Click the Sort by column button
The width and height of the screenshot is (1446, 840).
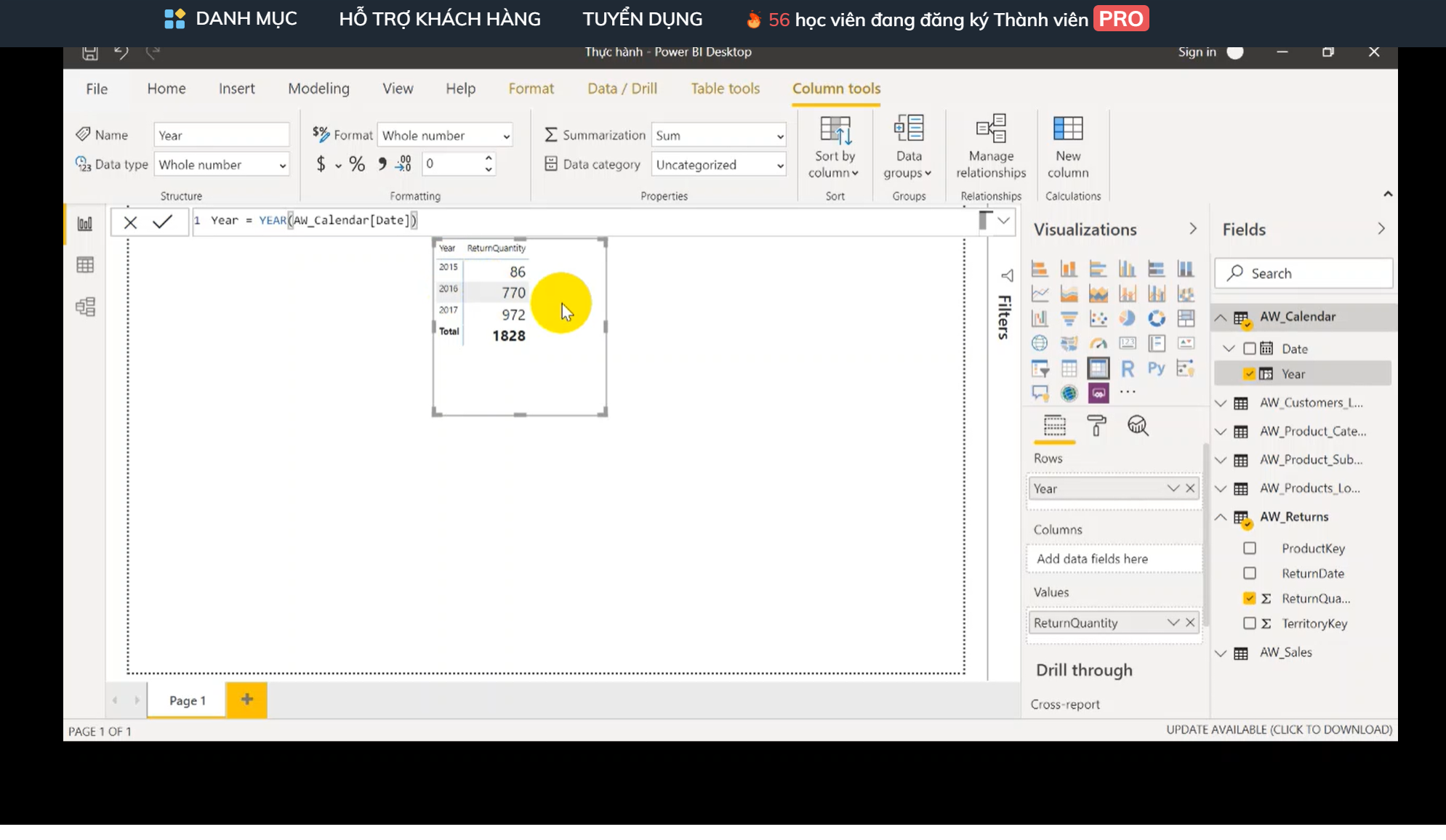coord(835,148)
